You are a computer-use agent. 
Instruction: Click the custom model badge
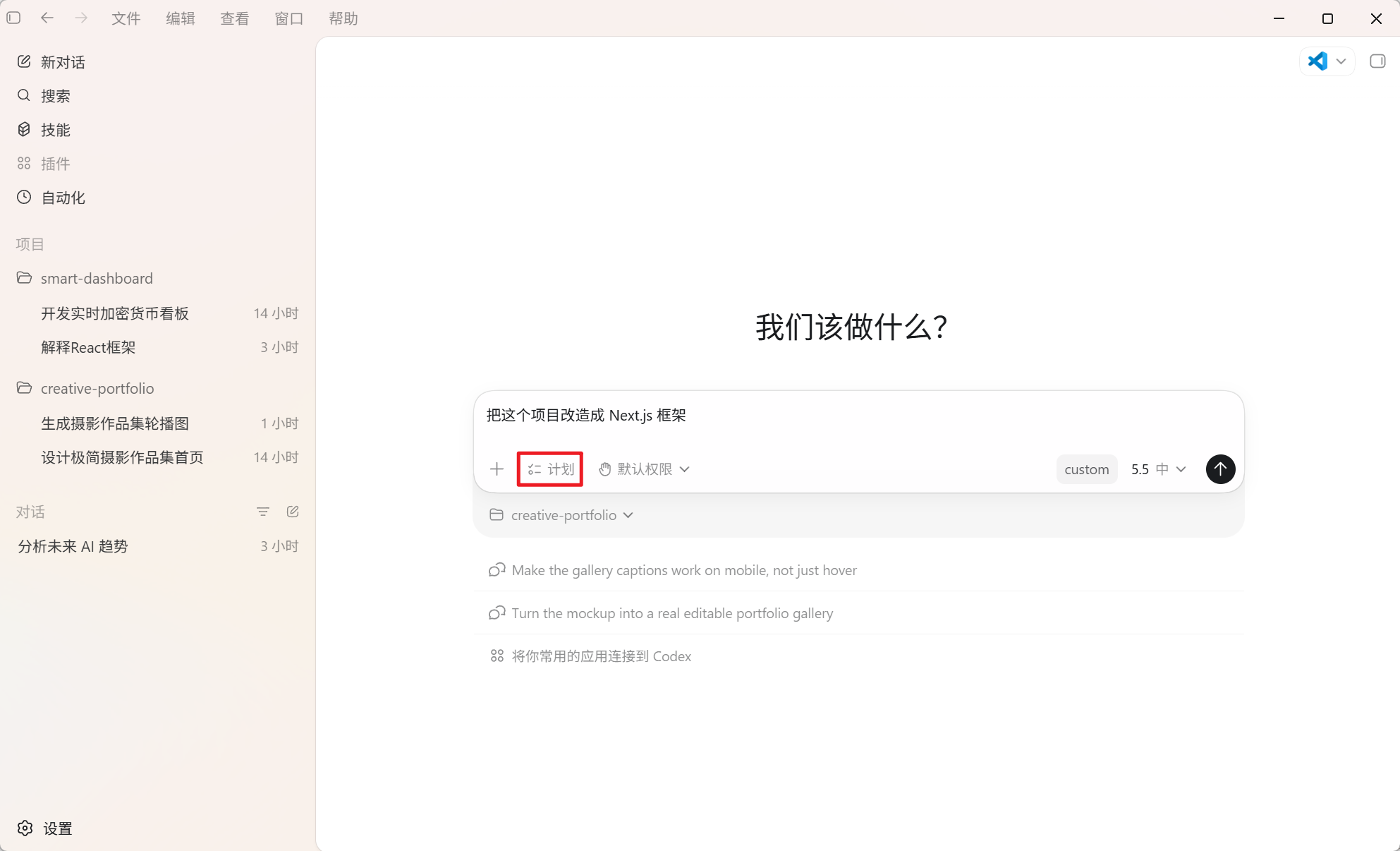[x=1086, y=469]
